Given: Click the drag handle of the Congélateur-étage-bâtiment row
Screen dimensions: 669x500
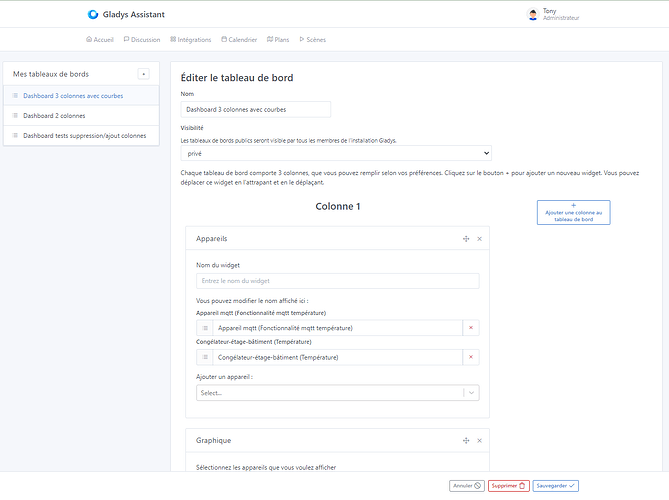Looking at the screenshot, I should 204,357.
